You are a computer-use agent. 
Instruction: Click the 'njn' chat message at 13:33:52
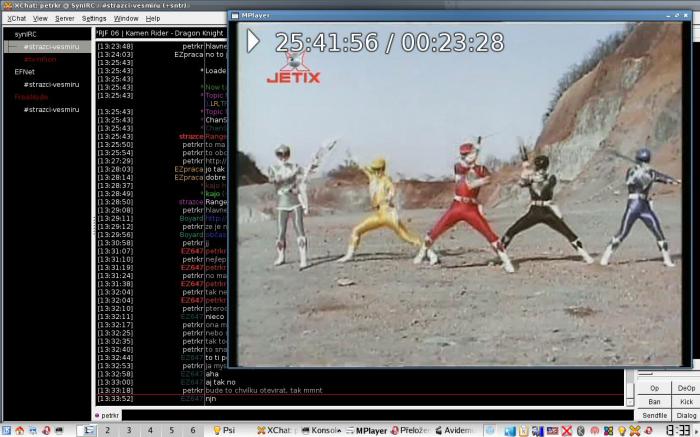tap(211, 399)
